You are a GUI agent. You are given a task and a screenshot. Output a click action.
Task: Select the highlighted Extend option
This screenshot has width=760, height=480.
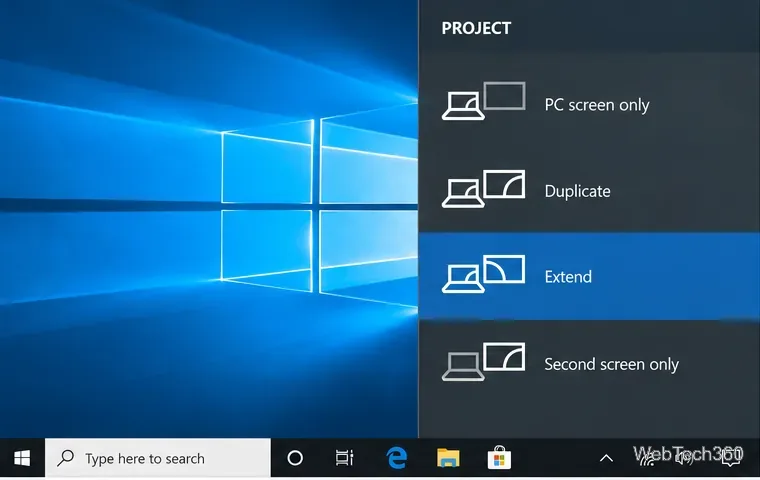589,276
